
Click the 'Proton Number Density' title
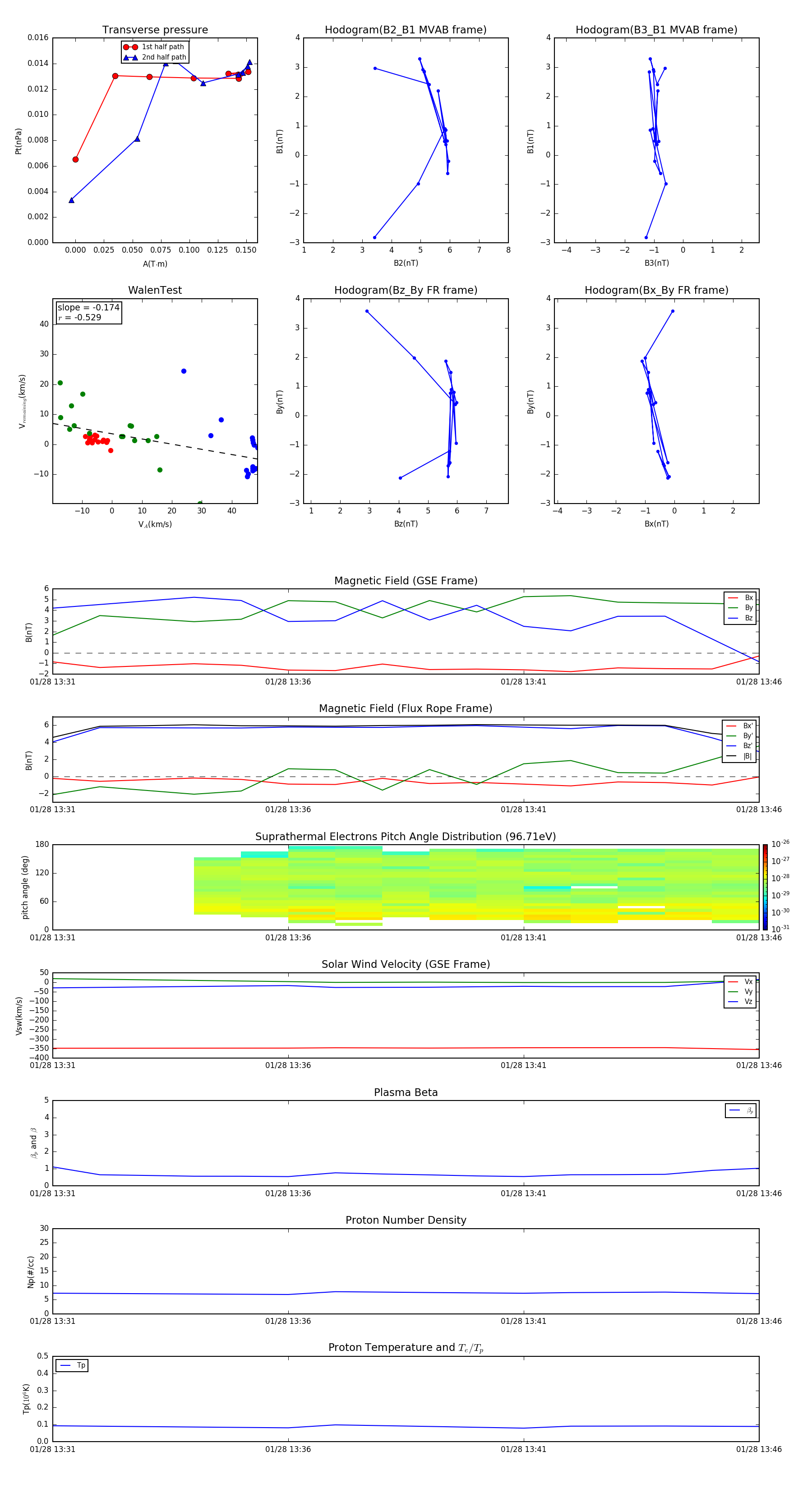click(x=406, y=1220)
